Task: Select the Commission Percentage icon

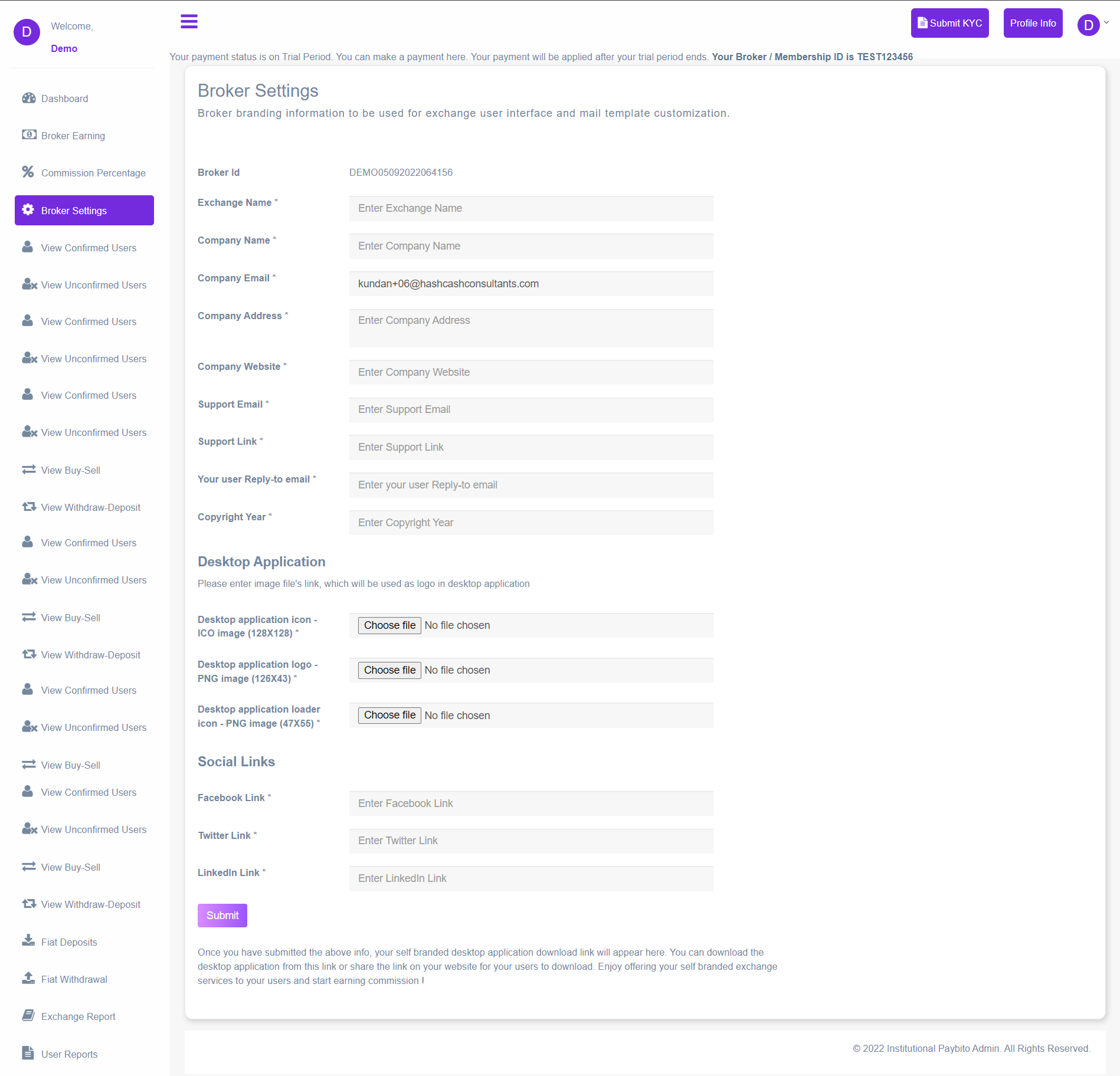Action: tap(28, 172)
